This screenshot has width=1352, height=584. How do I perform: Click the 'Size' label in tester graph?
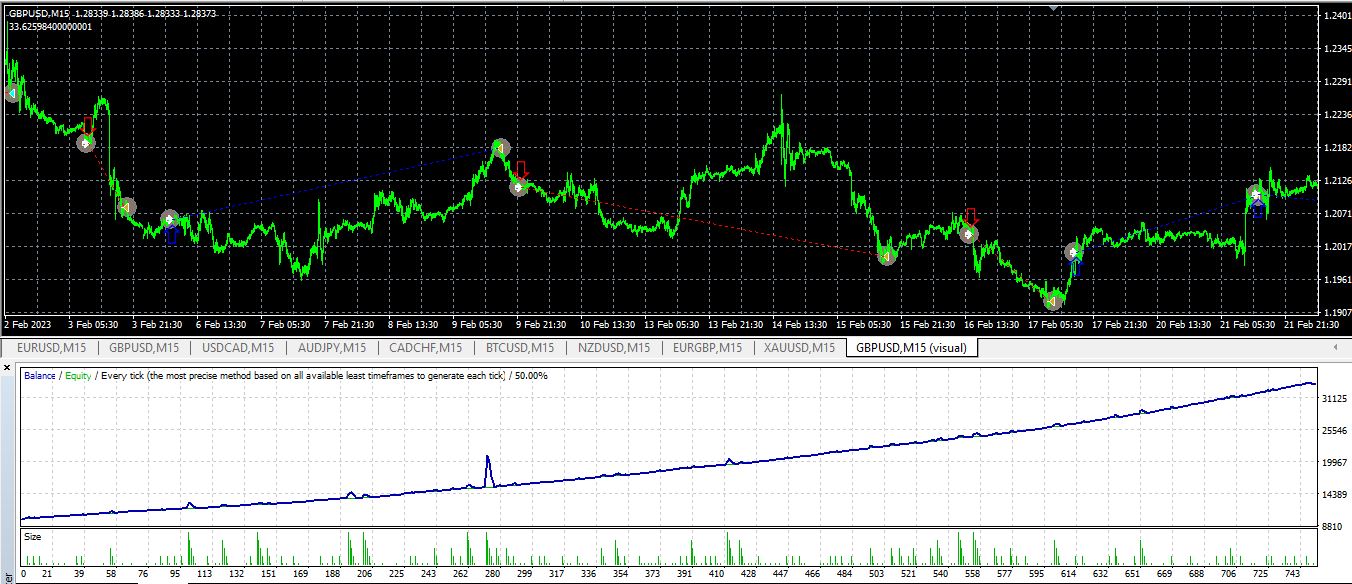pyautogui.click(x=33, y=537)
